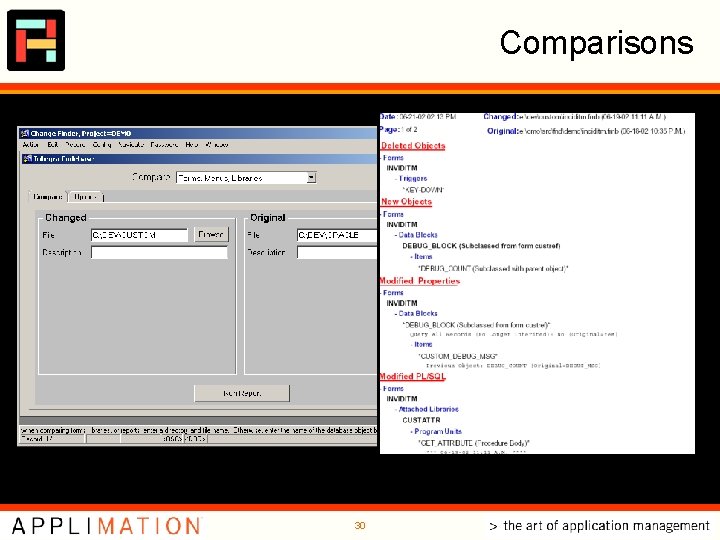Click the Change Finder title bar icon
This screenshot has width=720, height=540.
coord(25,133)
